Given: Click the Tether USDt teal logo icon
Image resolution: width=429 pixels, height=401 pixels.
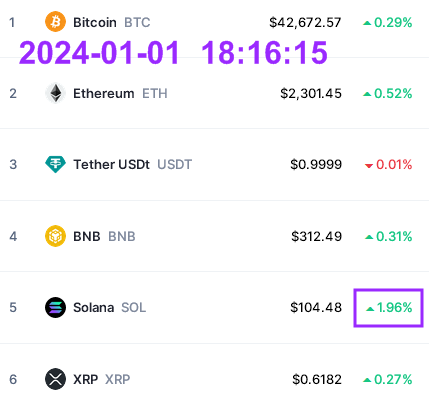Looking at the screenshot, I should coord(55,164).
